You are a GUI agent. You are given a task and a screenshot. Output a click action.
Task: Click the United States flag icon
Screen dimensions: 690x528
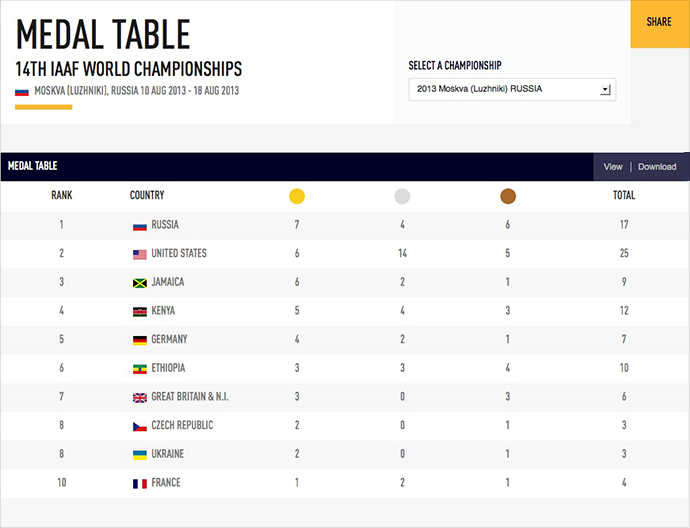click(140, 254)
